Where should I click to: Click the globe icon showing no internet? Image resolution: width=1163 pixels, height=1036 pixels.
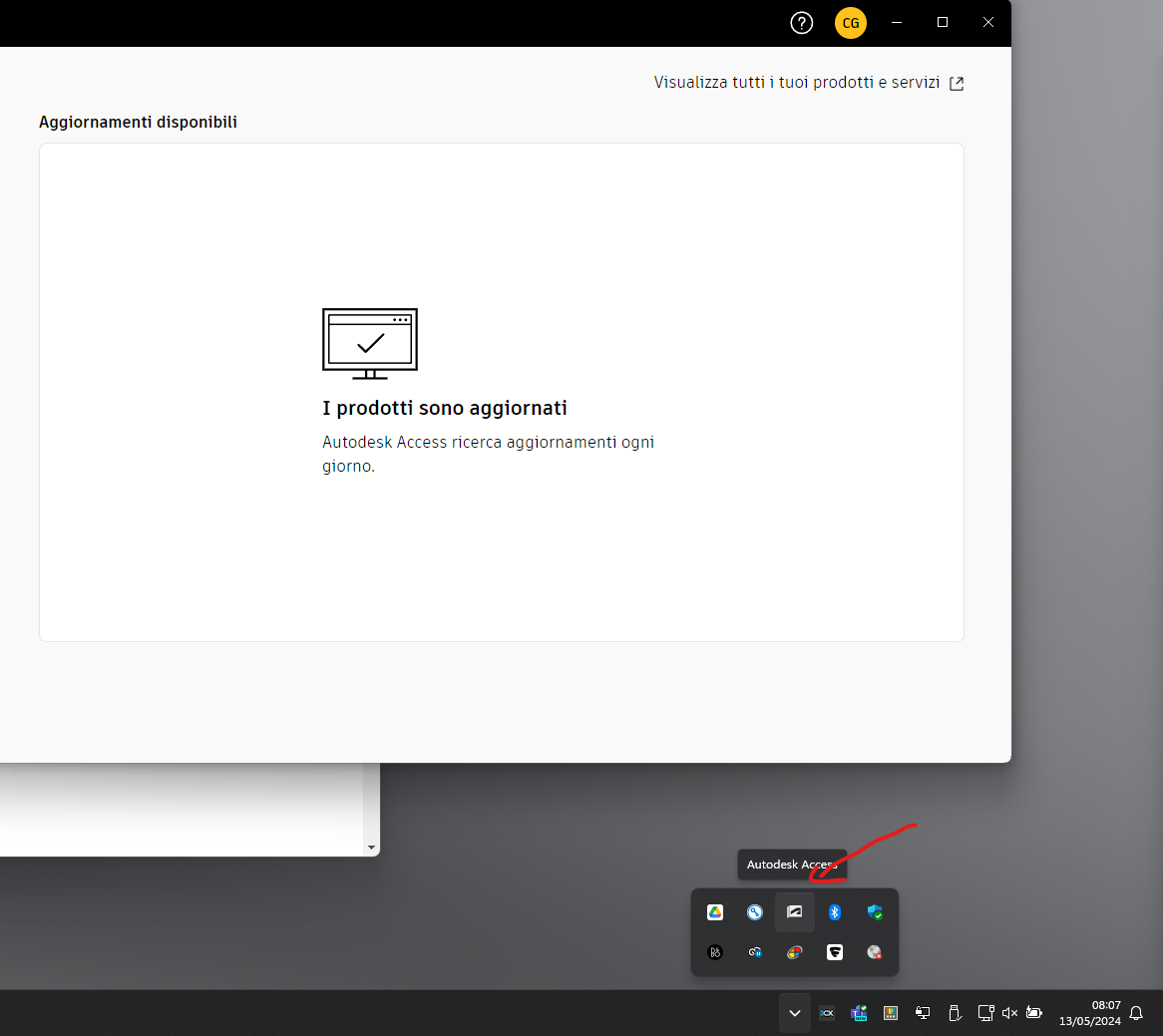[875, 952]
